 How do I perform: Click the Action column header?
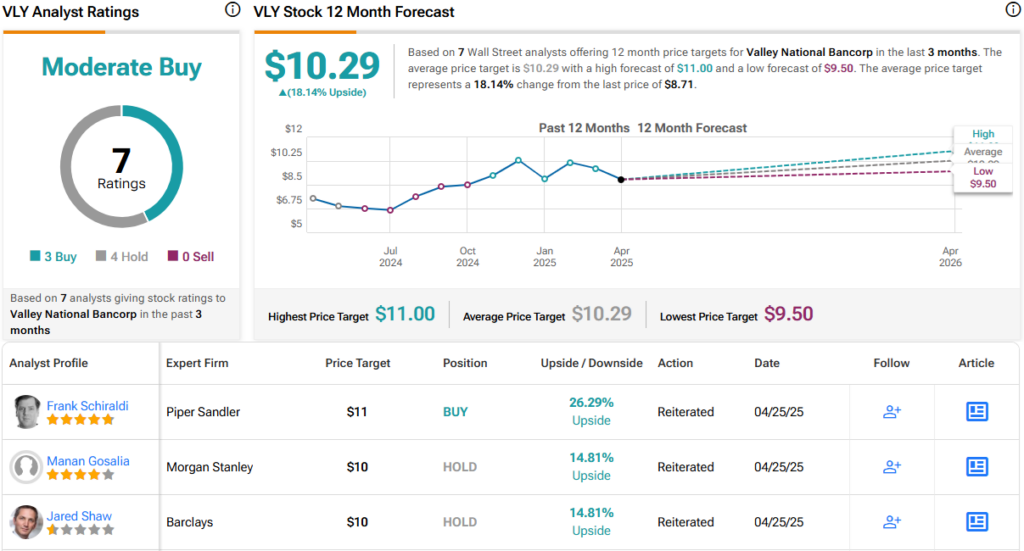point(675,363)
